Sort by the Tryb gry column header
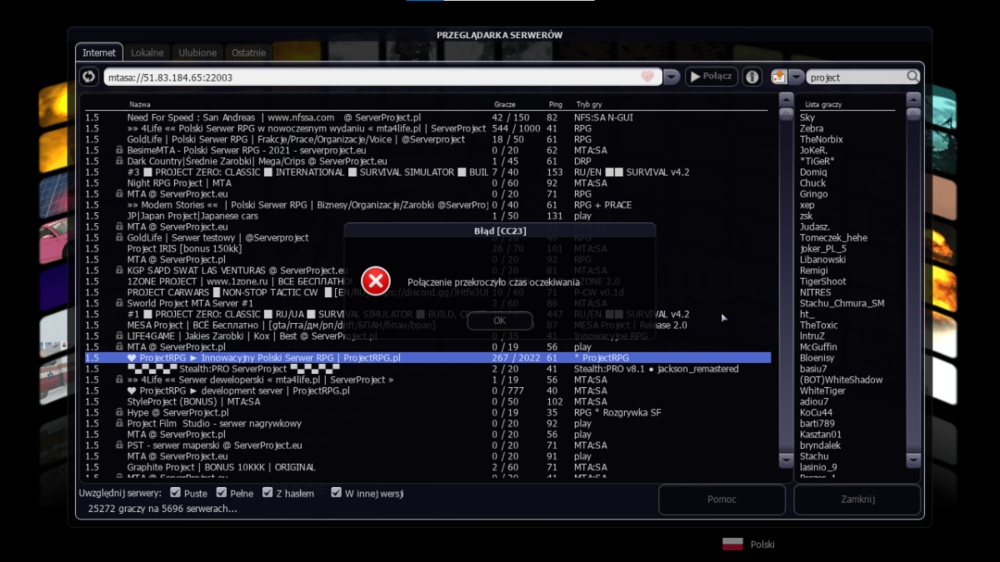 click(589, 104)
